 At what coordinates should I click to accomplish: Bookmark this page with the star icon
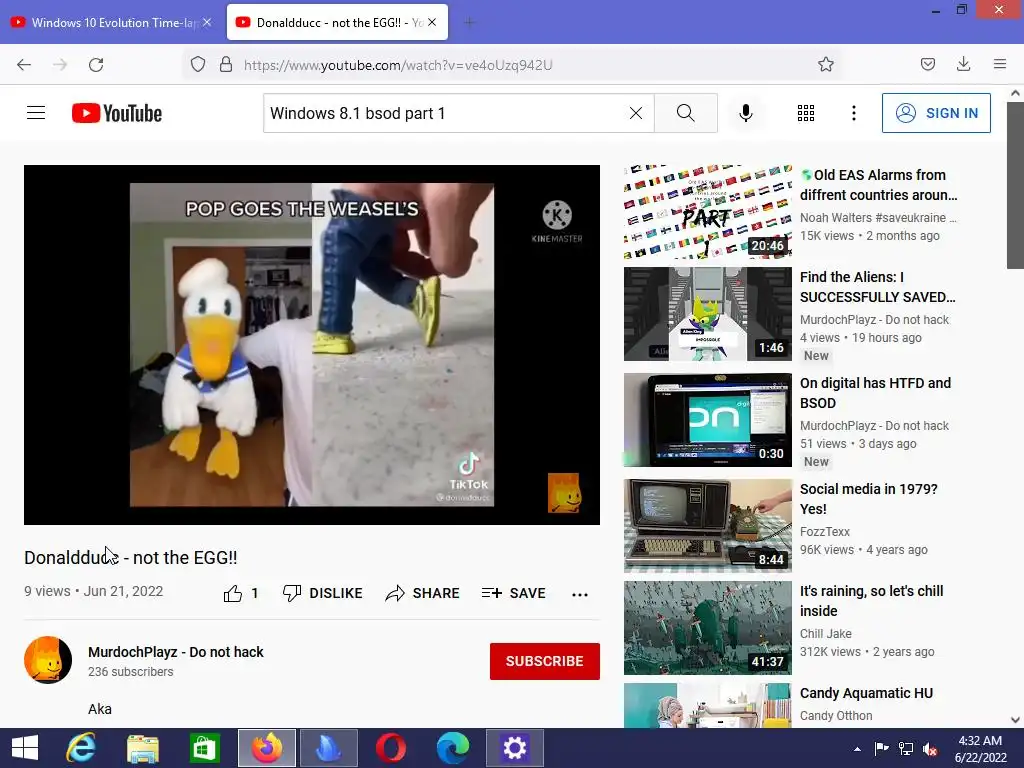(x=826, y=64)
